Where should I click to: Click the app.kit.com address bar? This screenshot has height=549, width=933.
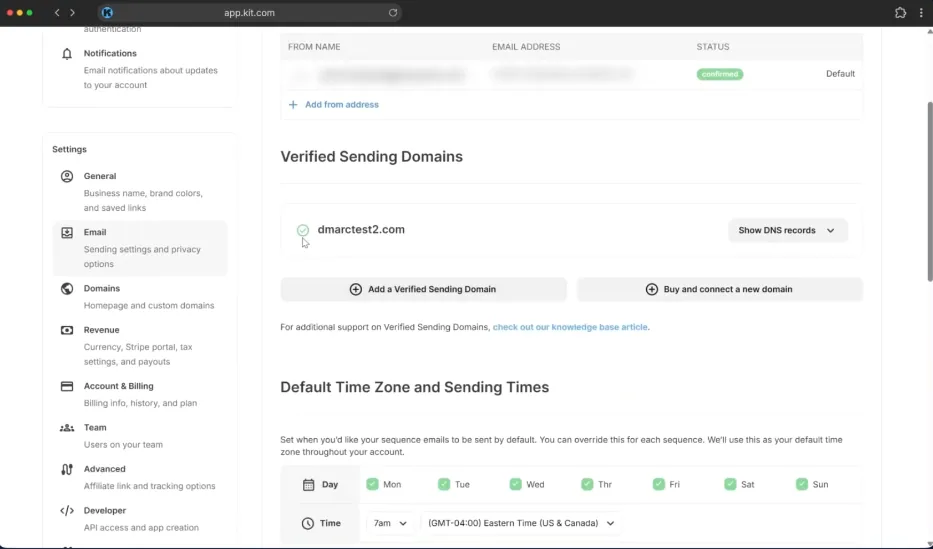click(249, 12)
